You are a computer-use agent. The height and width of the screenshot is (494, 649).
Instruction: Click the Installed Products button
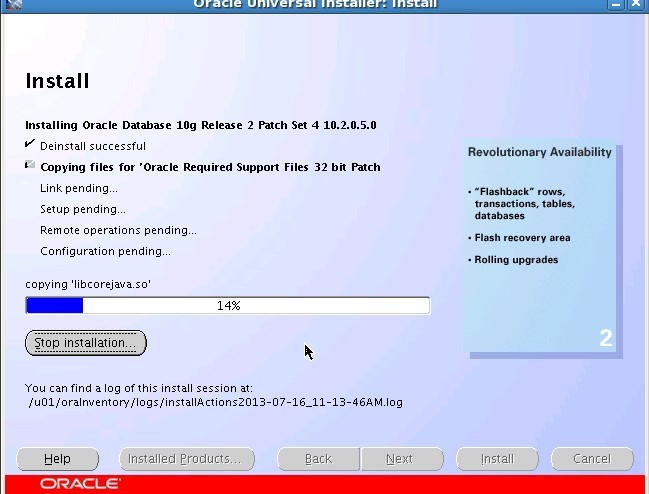tap(187, 459)
